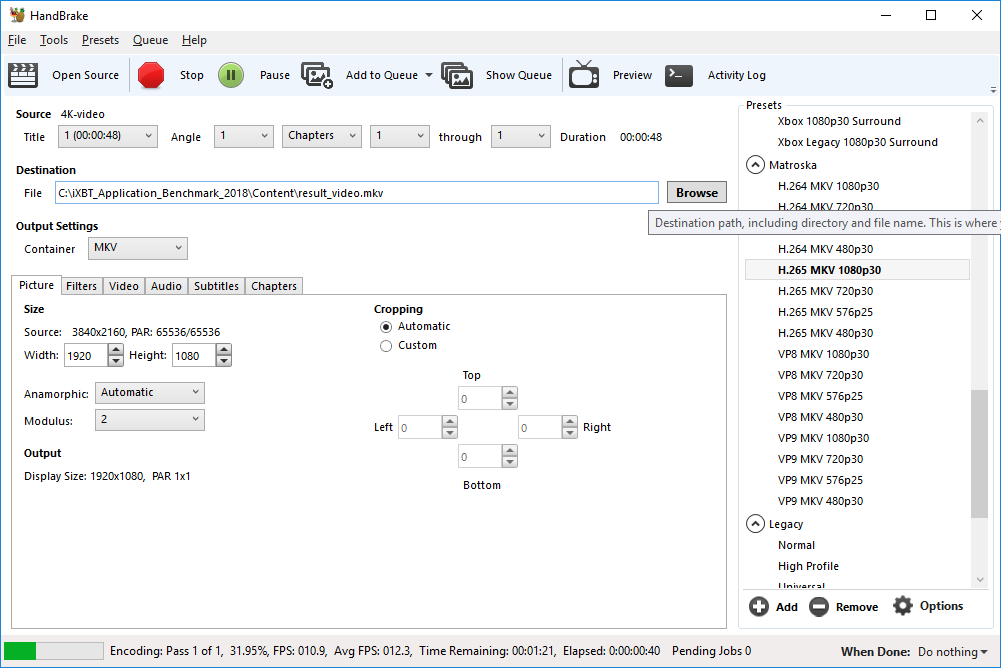Select the H.264 MKV 480p30 preset
Viewport: 1001px width, 668px height.
click(825, 249)
